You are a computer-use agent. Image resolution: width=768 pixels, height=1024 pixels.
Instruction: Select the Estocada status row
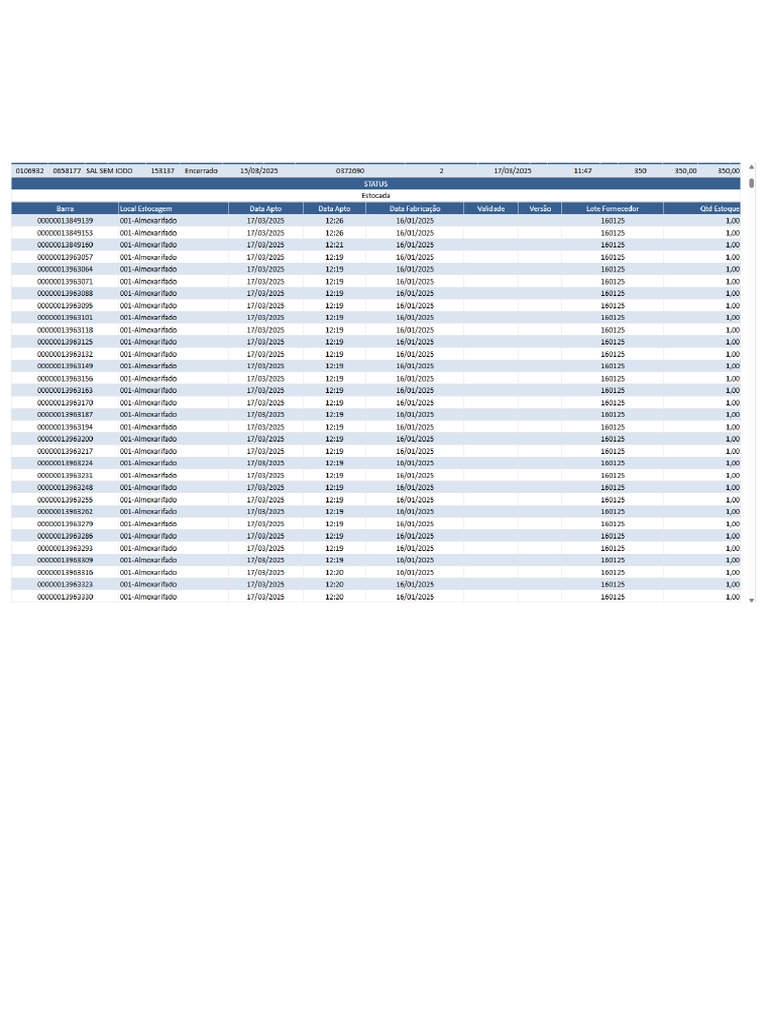376,196
